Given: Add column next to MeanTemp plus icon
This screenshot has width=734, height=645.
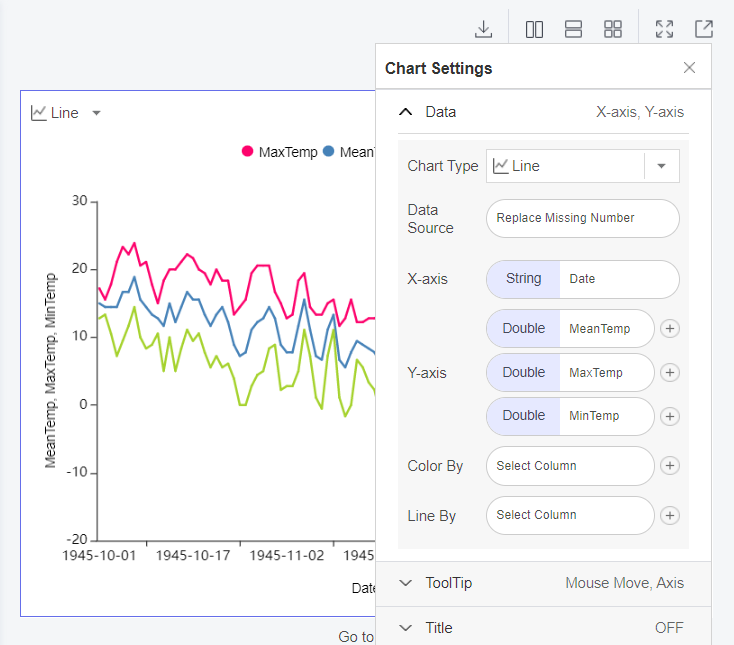Looking at the screenshot, I should click(670, 329).
